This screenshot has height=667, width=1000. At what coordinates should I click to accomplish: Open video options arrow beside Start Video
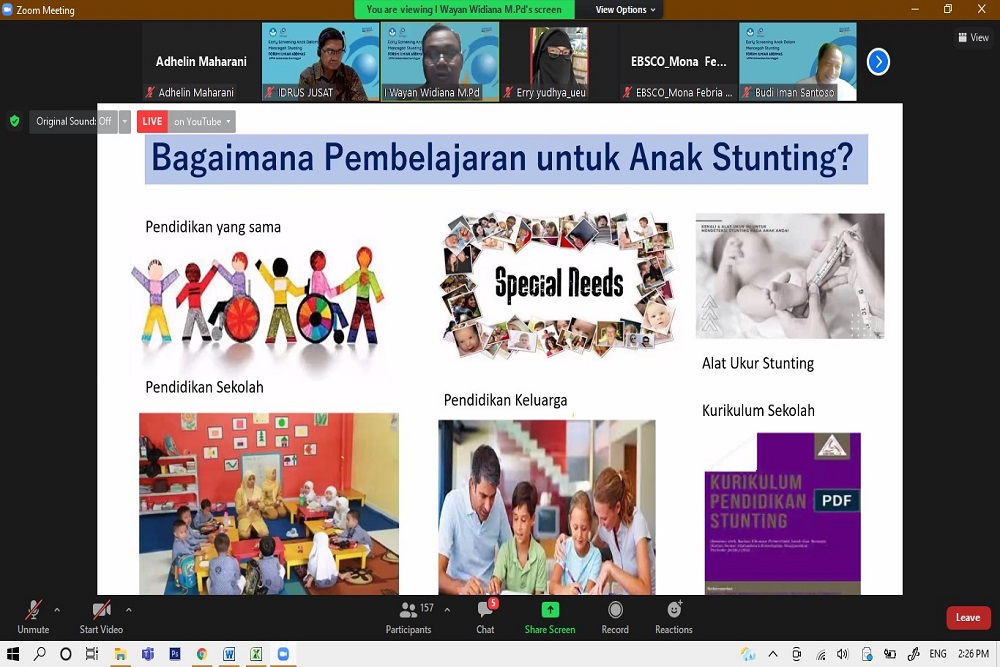click(128, 610)
